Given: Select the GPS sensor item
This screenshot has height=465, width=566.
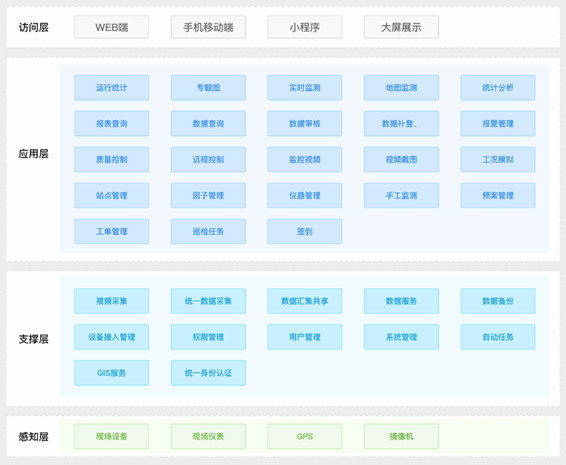Looking at the screenshot, I should 305,436.
